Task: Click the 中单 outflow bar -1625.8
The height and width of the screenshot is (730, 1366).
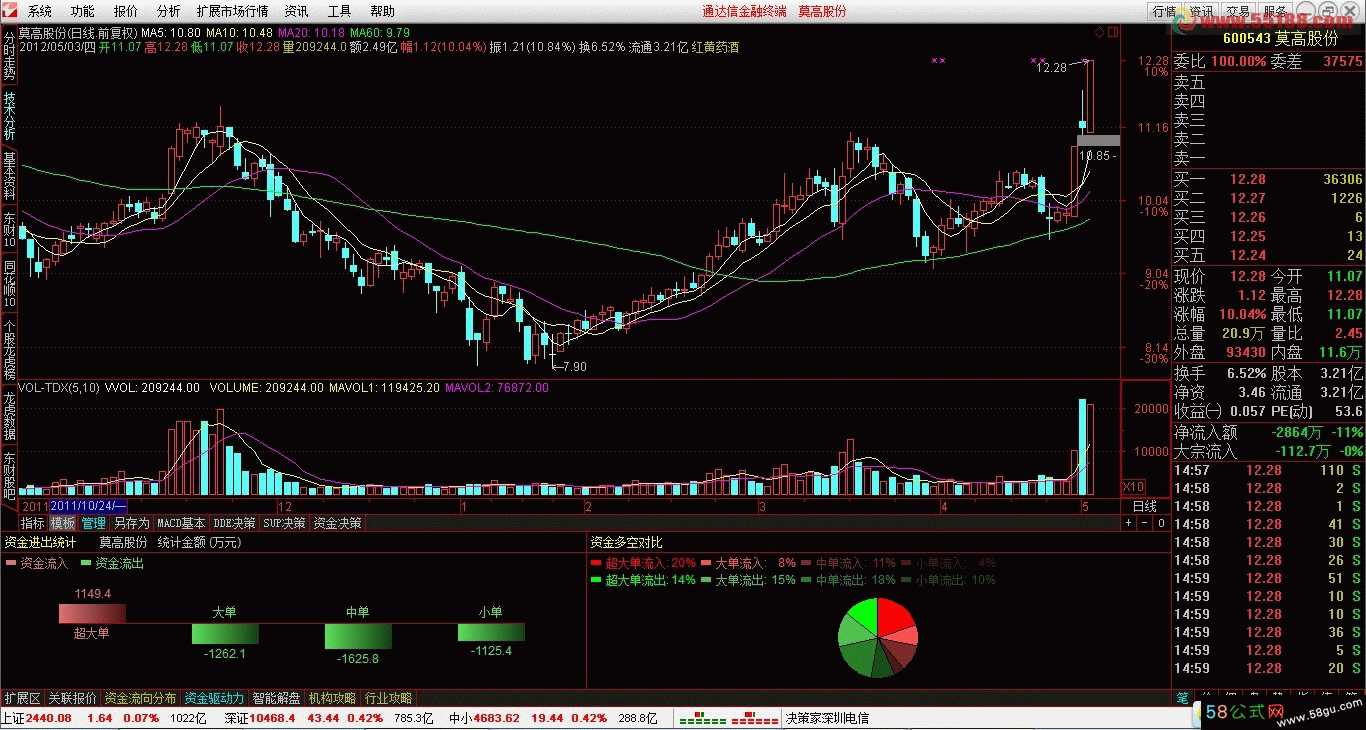Action: pyautogui.click(x=358, y=636)
